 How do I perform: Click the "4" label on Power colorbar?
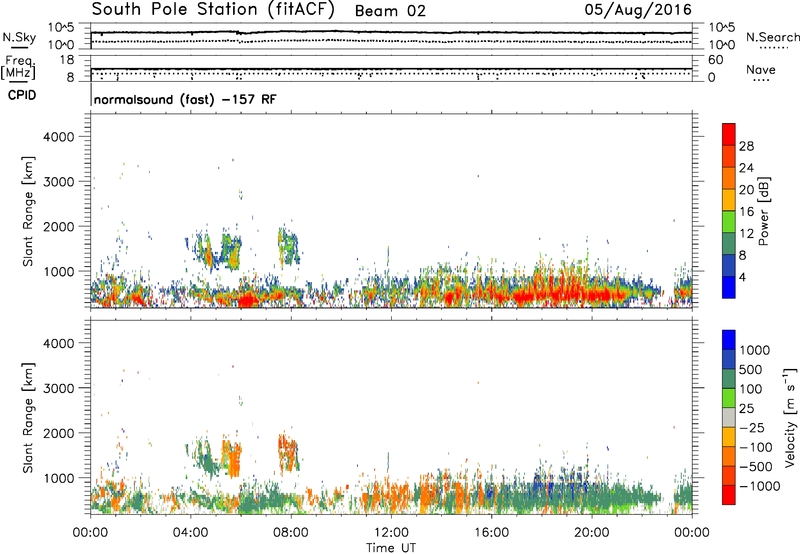click(742, 278)
